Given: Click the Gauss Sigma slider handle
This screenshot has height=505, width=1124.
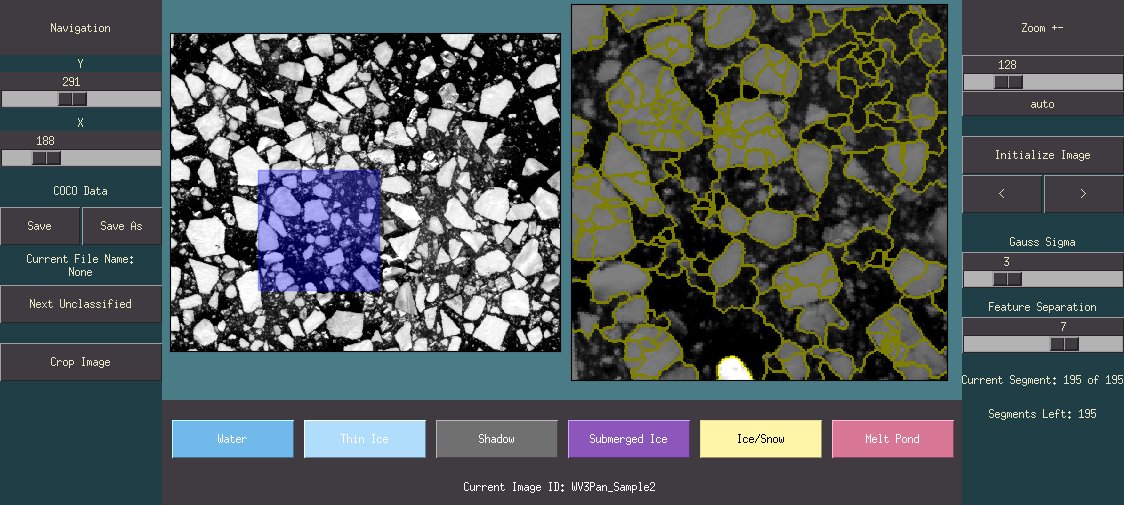Looking at the screenshot, I should (1007, 279).
